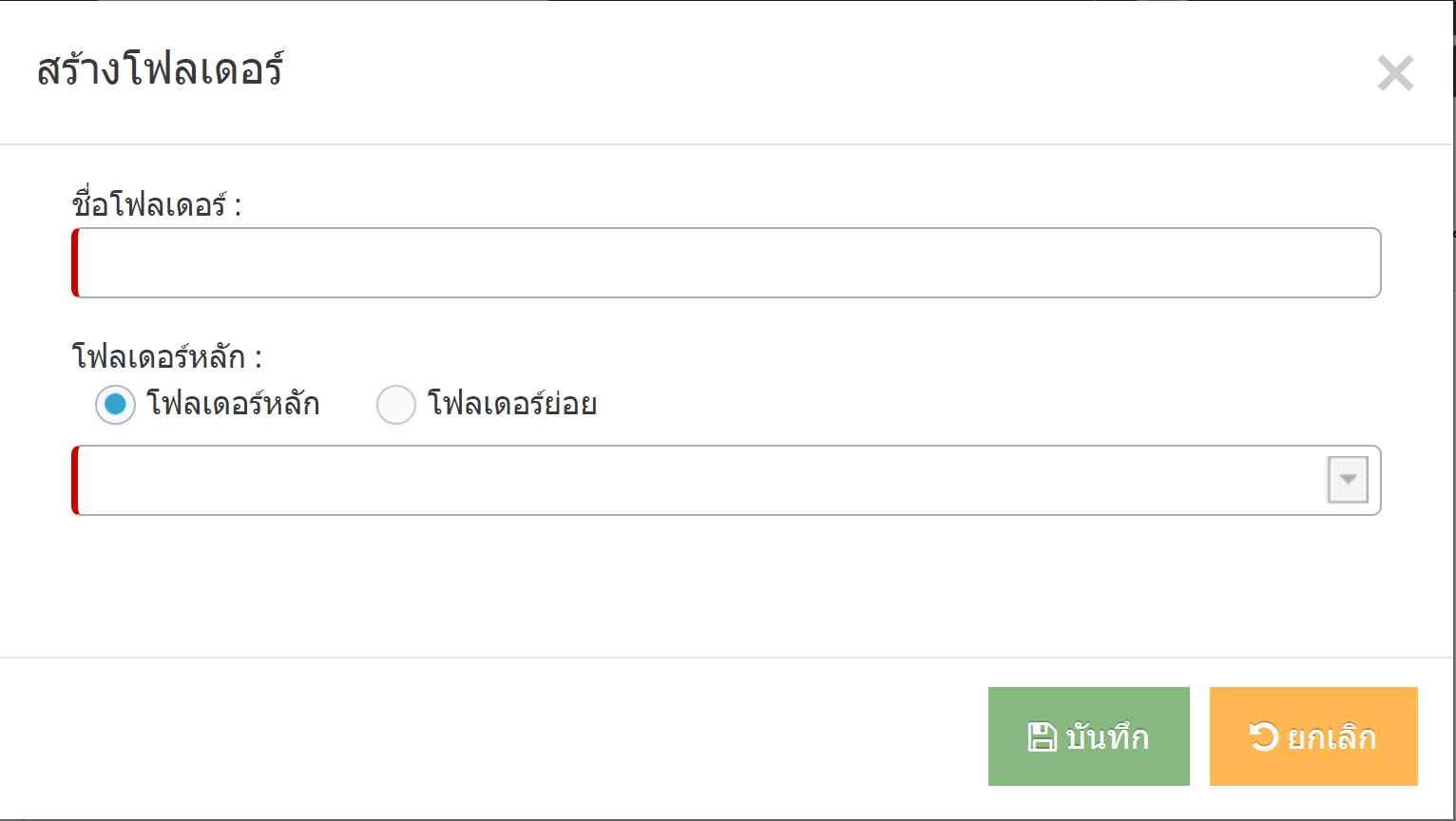
Task: Open the parent folder dropdown arrow
Action: (1348, 480)
